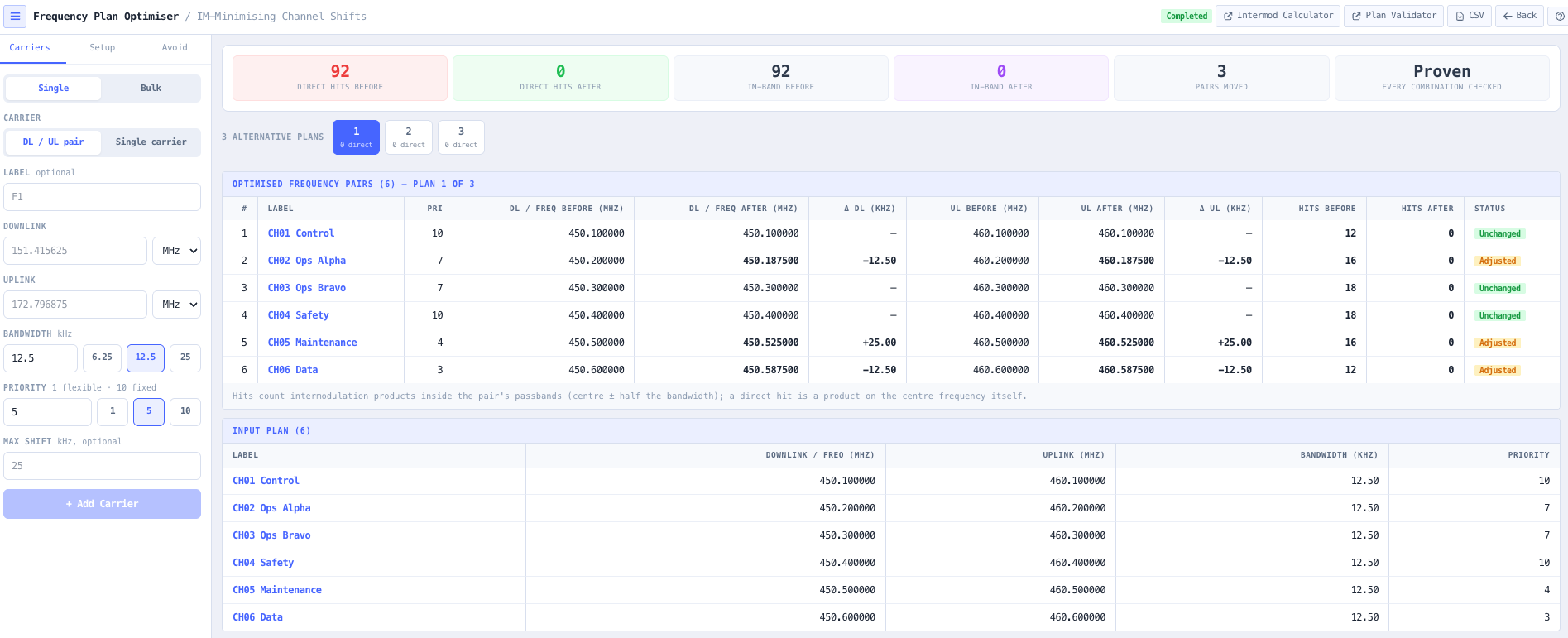Image resolution: width=1568 pixels, height=638 pixels.
Task: Select Single entry mode
Action: (54, 89)
